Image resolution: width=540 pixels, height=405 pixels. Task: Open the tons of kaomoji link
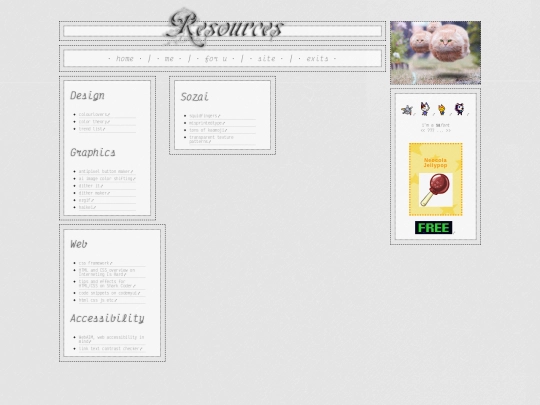(x=208, y=130)
